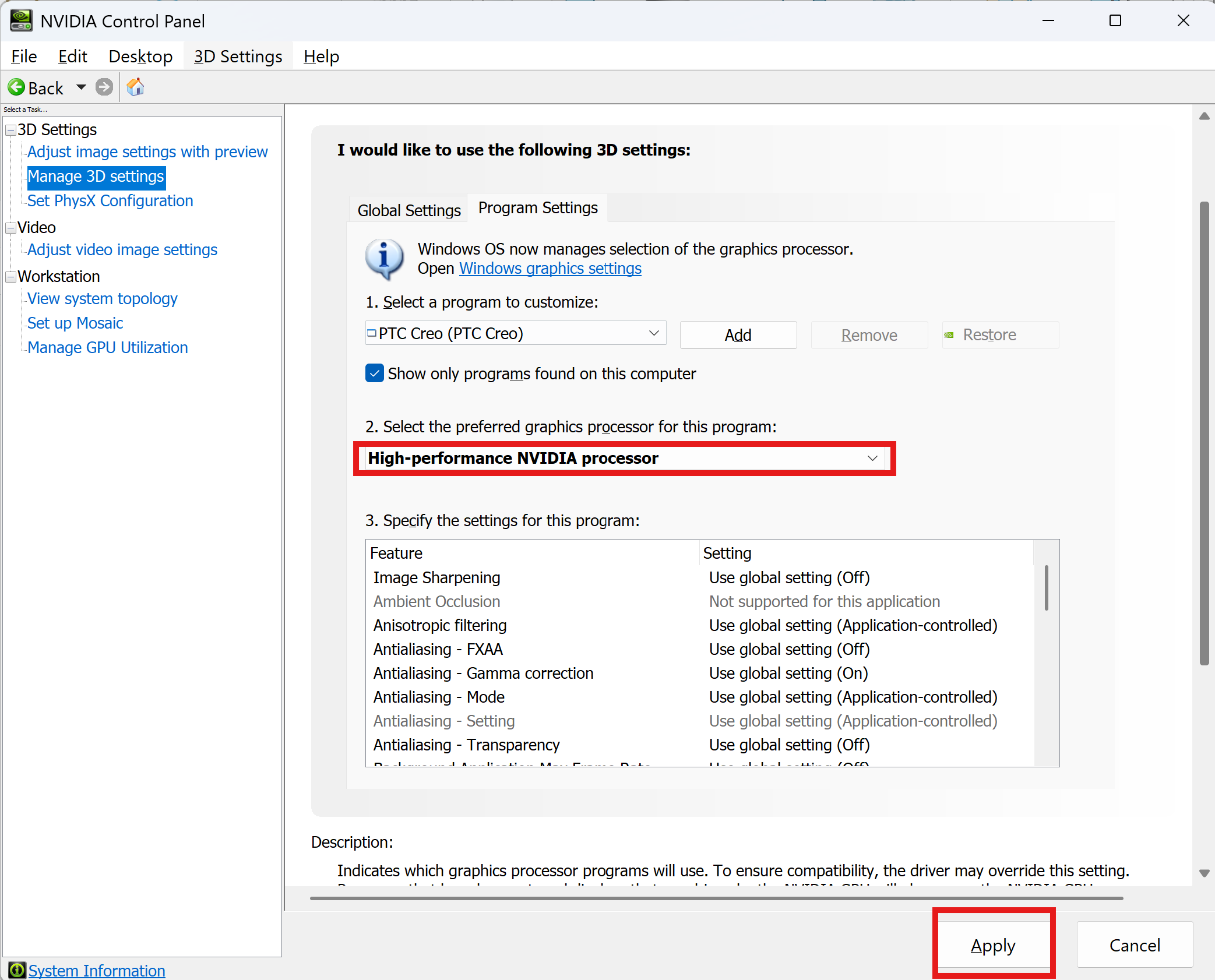The image size is (1215, 980).
Task: Select Manage 3D settings task
Action: pyautogui.click(x=96, y=177)
